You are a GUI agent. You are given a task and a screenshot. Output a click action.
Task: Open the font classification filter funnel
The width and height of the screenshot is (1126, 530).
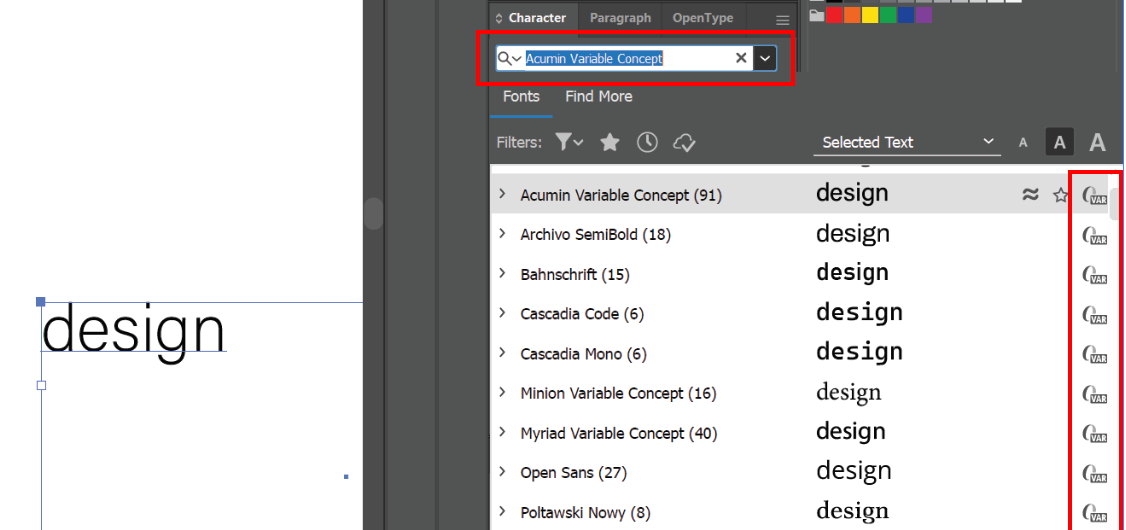tap(568, 142)
